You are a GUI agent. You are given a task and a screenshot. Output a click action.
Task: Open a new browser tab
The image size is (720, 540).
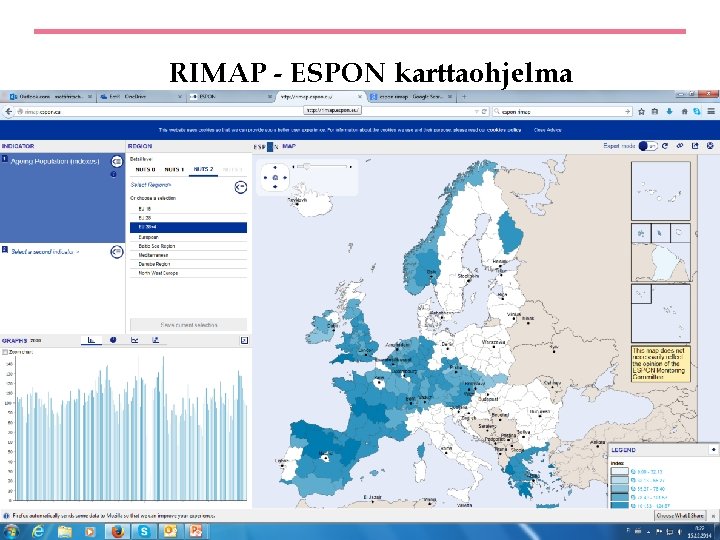[x=464, y=96]
